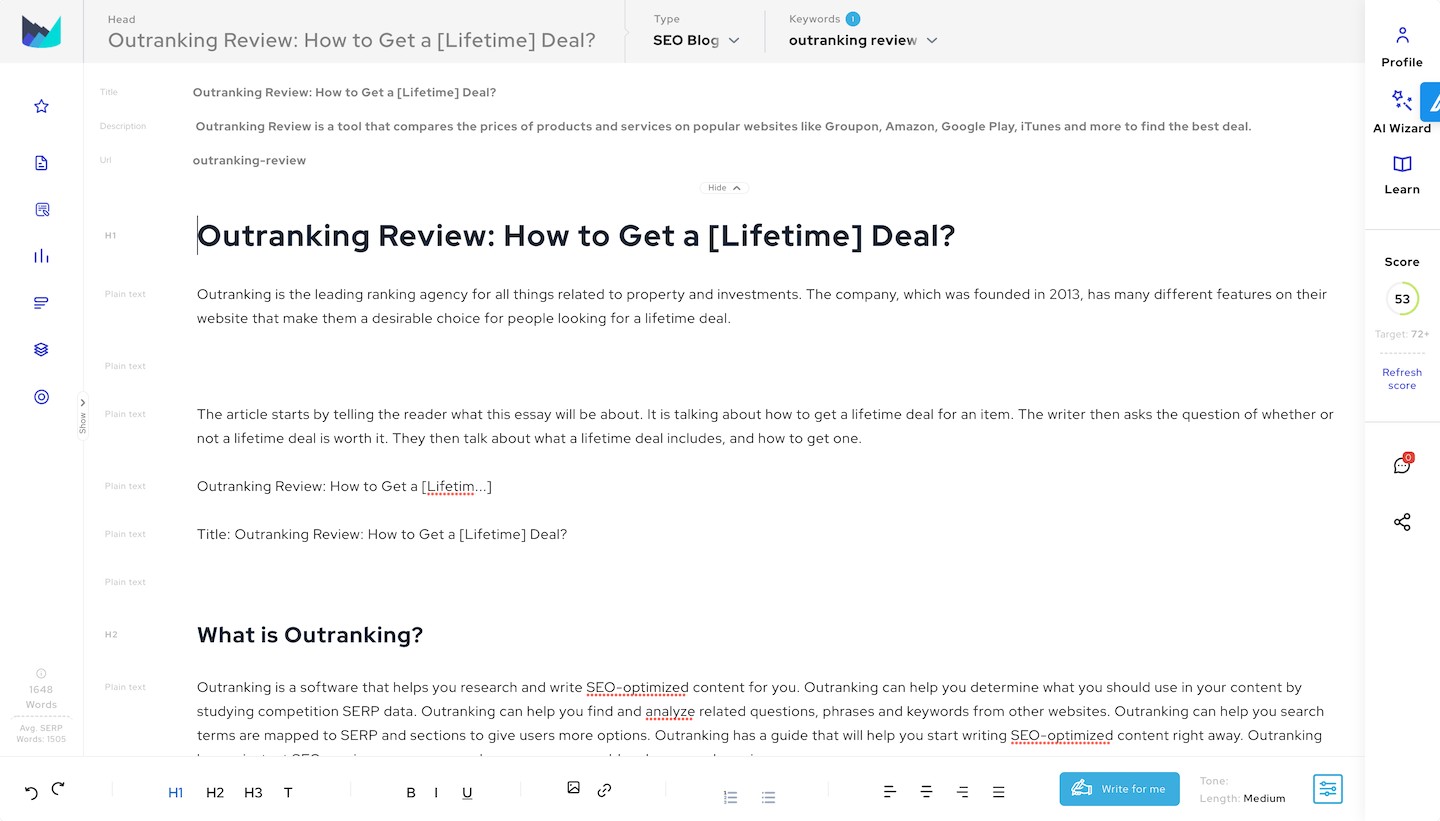Click the Head title in top bar
The width and height of the screenshot is (1440, 821).
352,40
